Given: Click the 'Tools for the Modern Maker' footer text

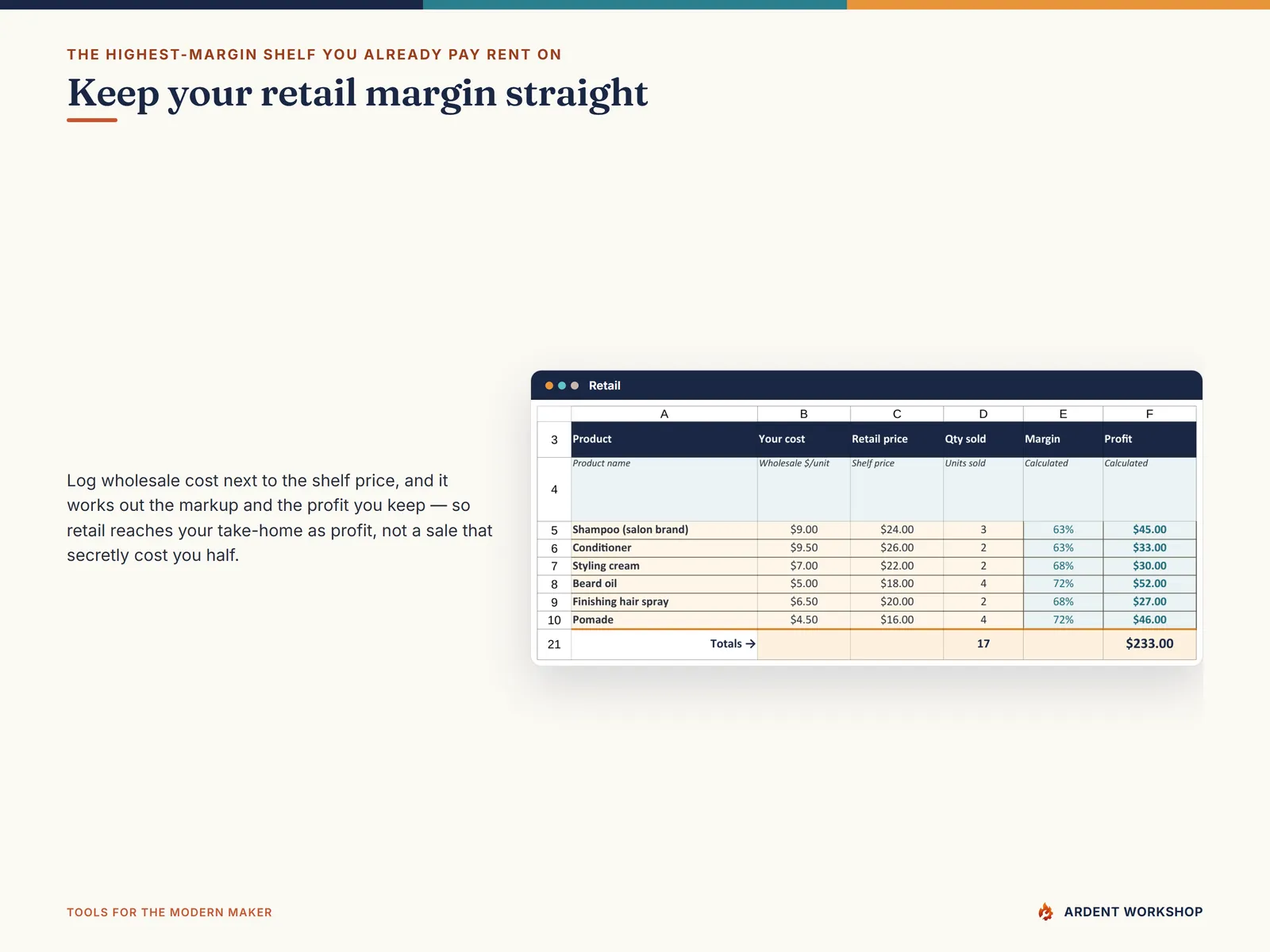Looking at the screenshot, I should pos(169,912).
